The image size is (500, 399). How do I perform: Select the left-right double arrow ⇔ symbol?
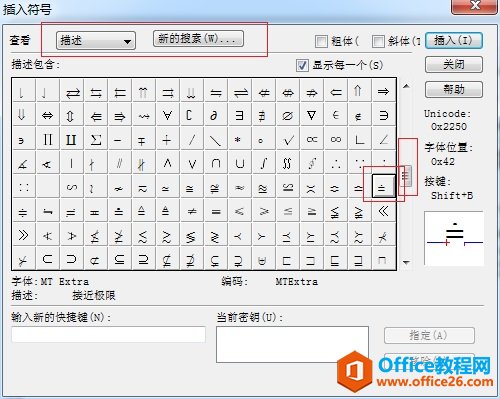[48, 115]
